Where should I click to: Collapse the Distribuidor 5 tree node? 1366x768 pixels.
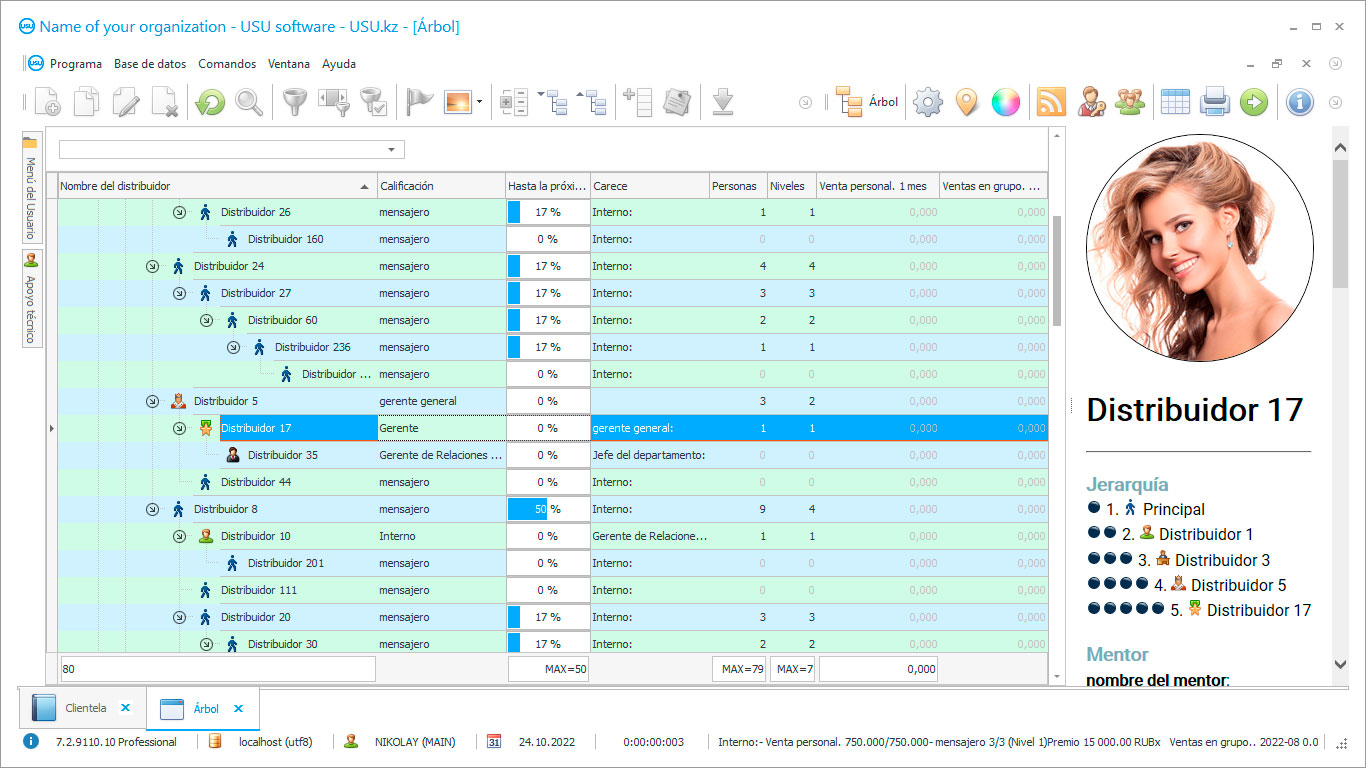tap(152, 401)
